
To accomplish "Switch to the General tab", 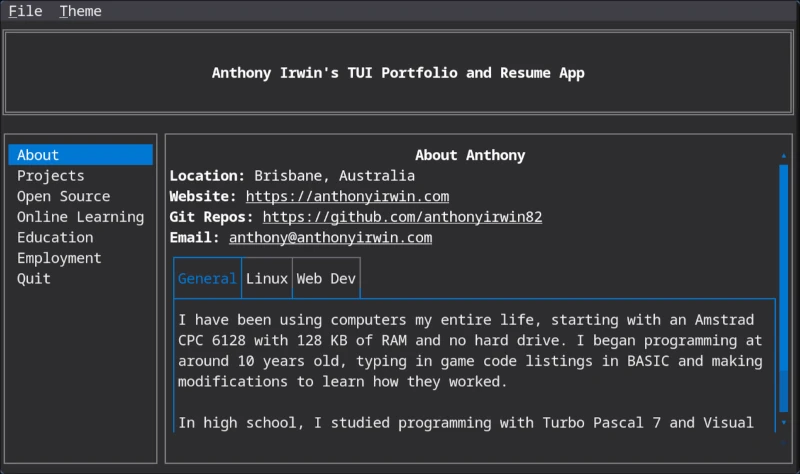I will pyautogui.click(x=207, y=279).
